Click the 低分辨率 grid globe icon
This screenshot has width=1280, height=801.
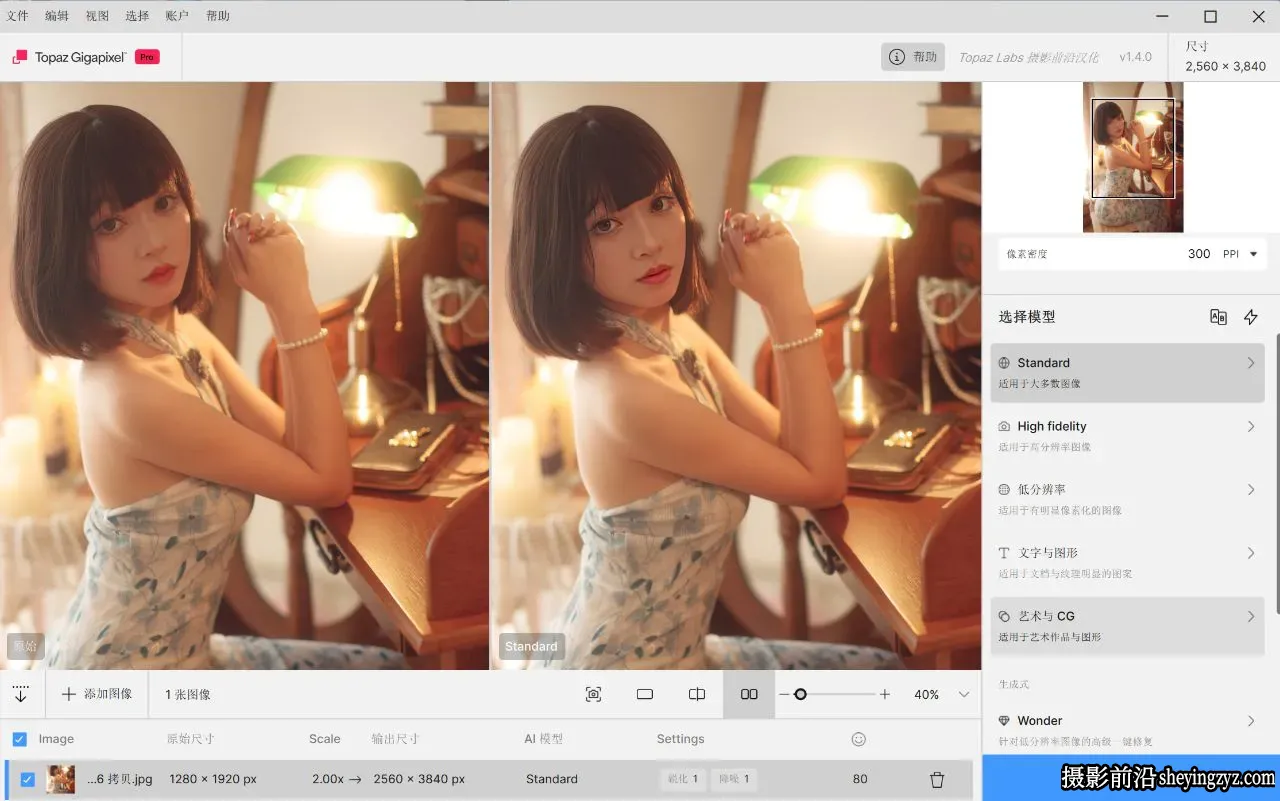coord(1004,489)
